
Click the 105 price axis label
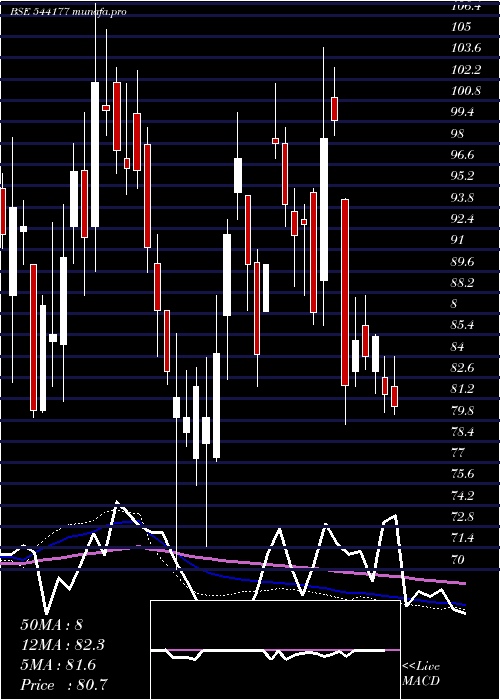coord(461,27)
